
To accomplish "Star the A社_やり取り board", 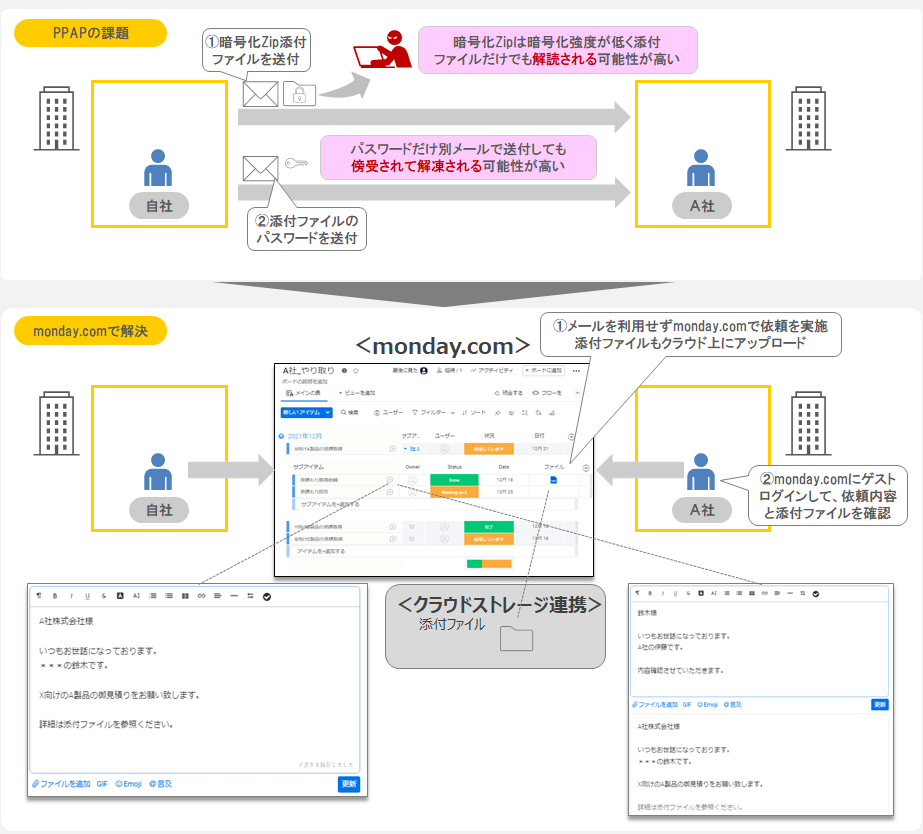I will [356, 371].
